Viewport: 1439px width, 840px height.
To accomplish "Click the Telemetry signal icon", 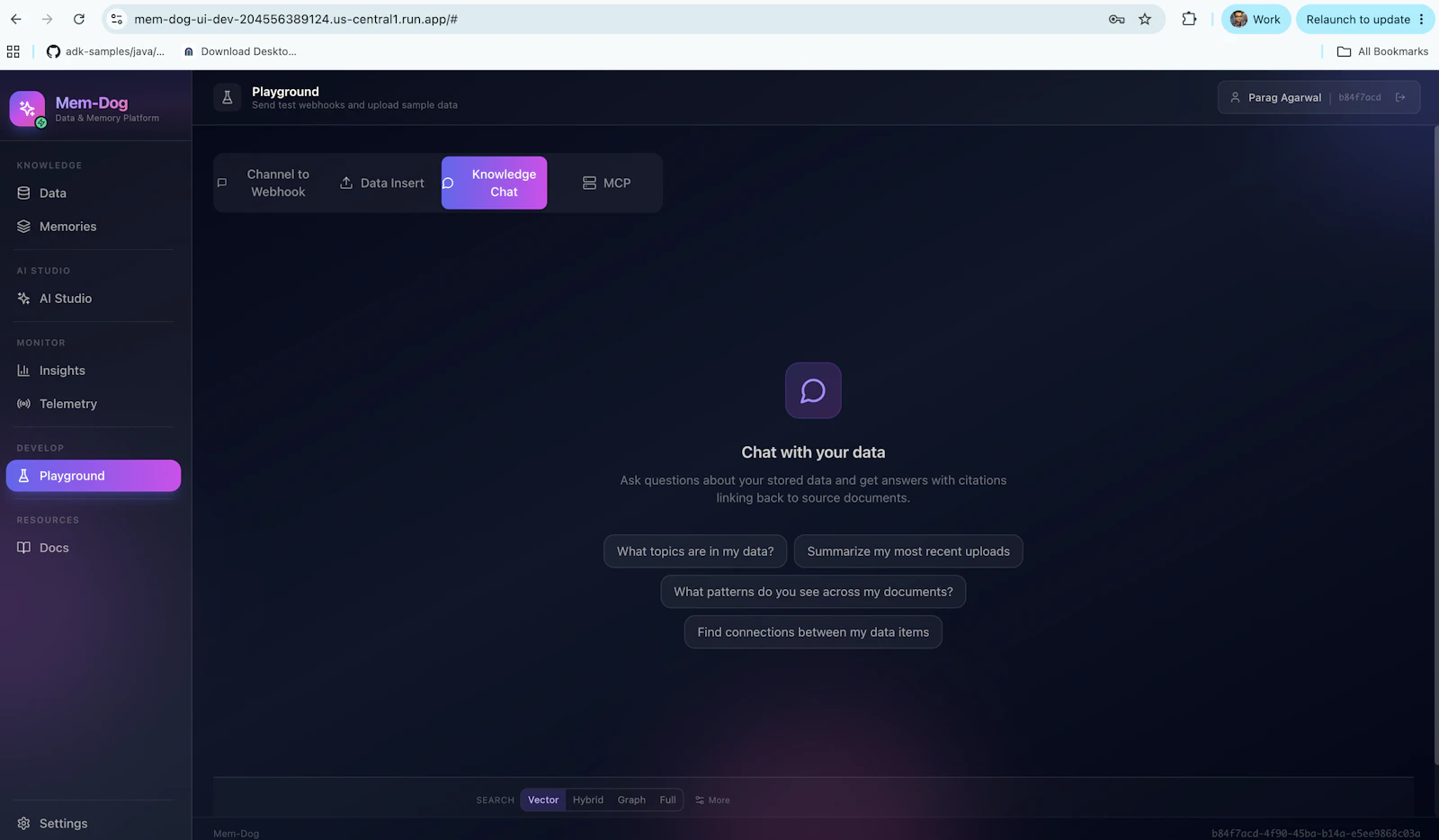I will (23, 404).
